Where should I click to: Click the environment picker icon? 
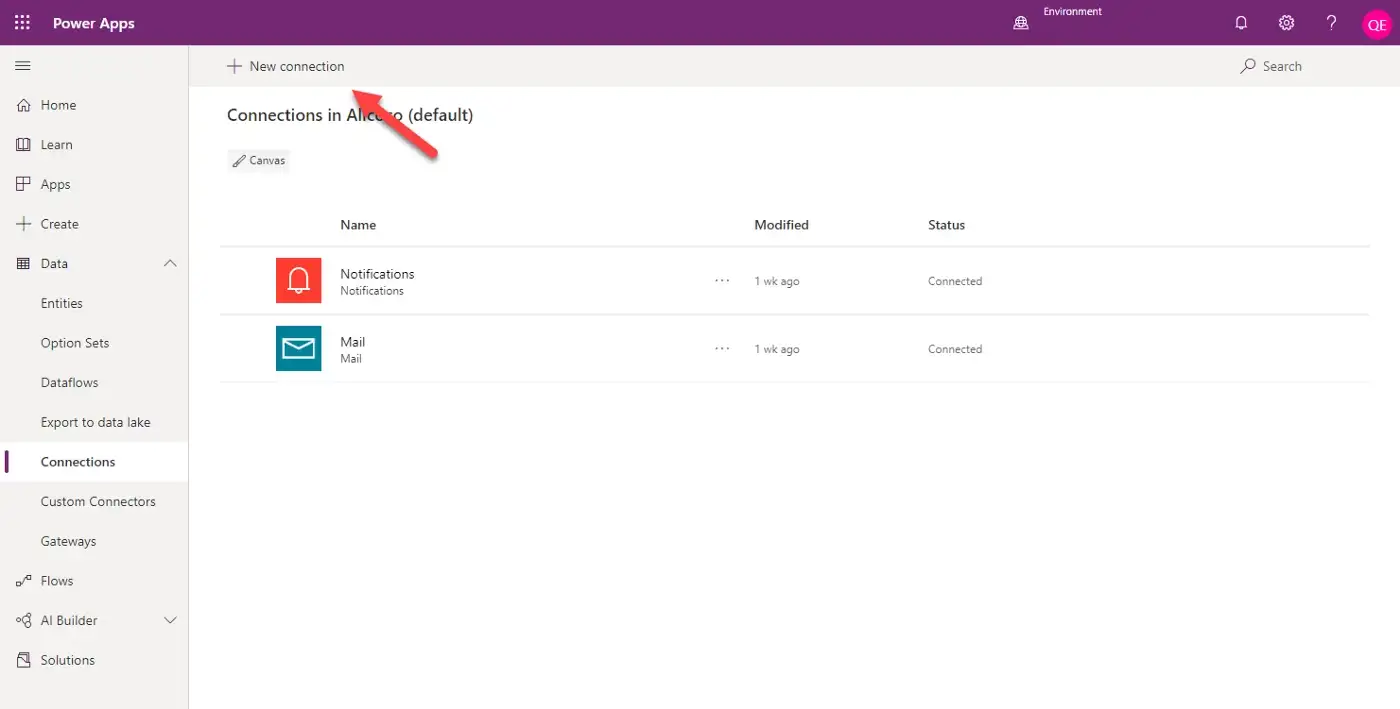click(1021, 23)
